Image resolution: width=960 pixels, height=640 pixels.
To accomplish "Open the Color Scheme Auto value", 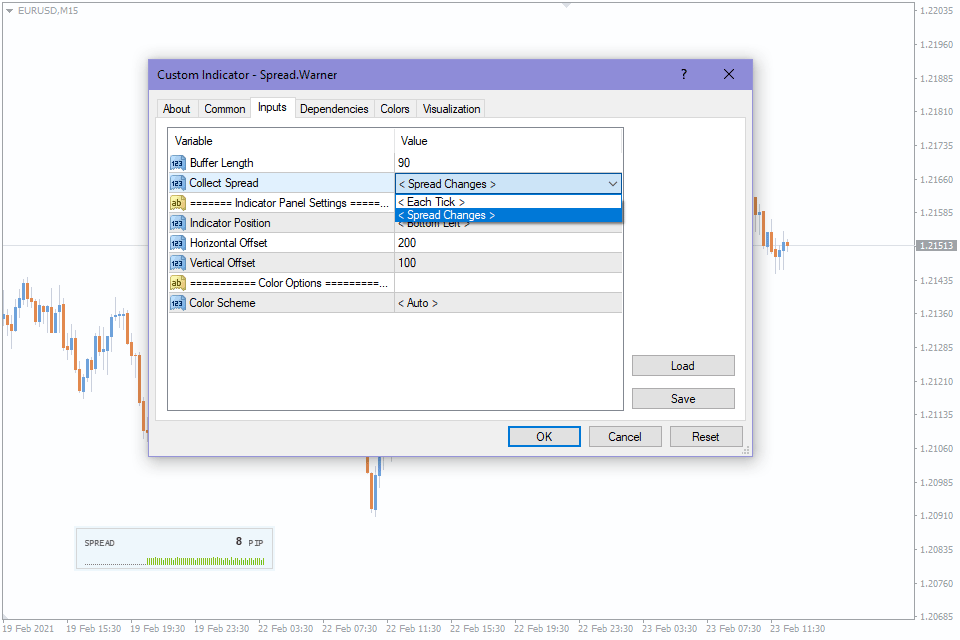I will pyautogui.click(x=508, y=303).
